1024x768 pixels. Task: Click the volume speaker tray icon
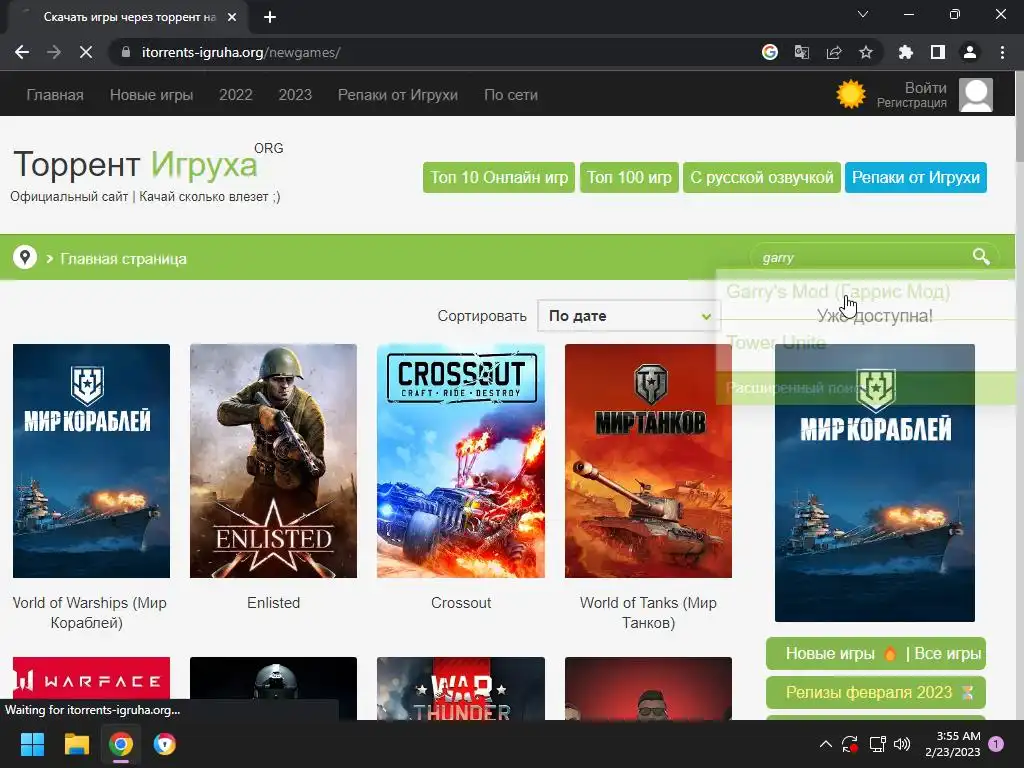(x=902, y=744)
